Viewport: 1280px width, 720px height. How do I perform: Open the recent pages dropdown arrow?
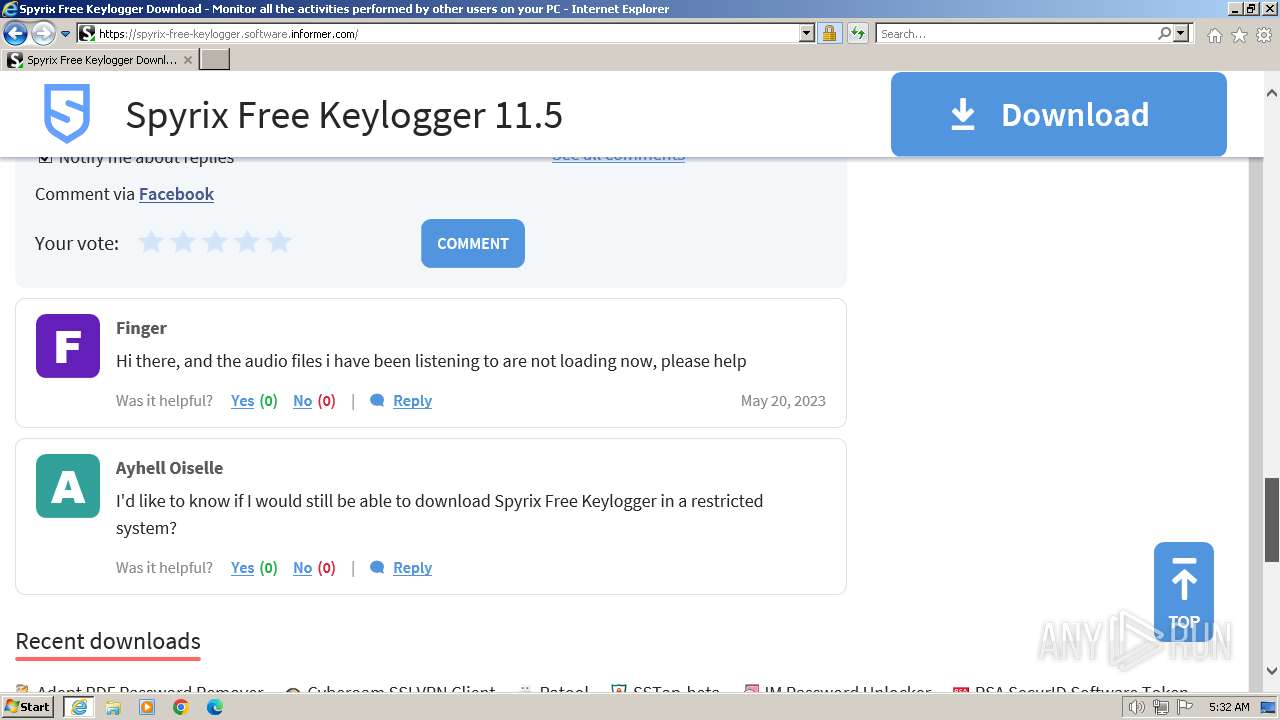pyautogui.click(x=66, y=34)
